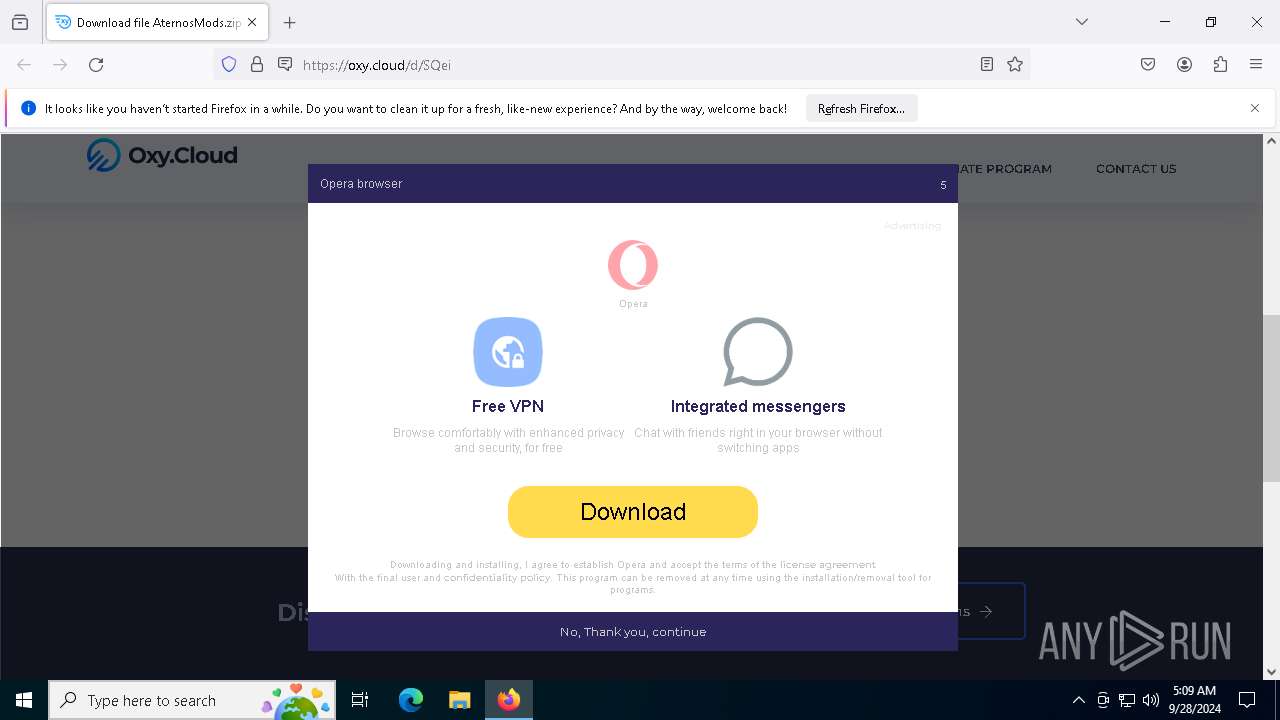Click the forward navigation arrow

coord(60,65)
